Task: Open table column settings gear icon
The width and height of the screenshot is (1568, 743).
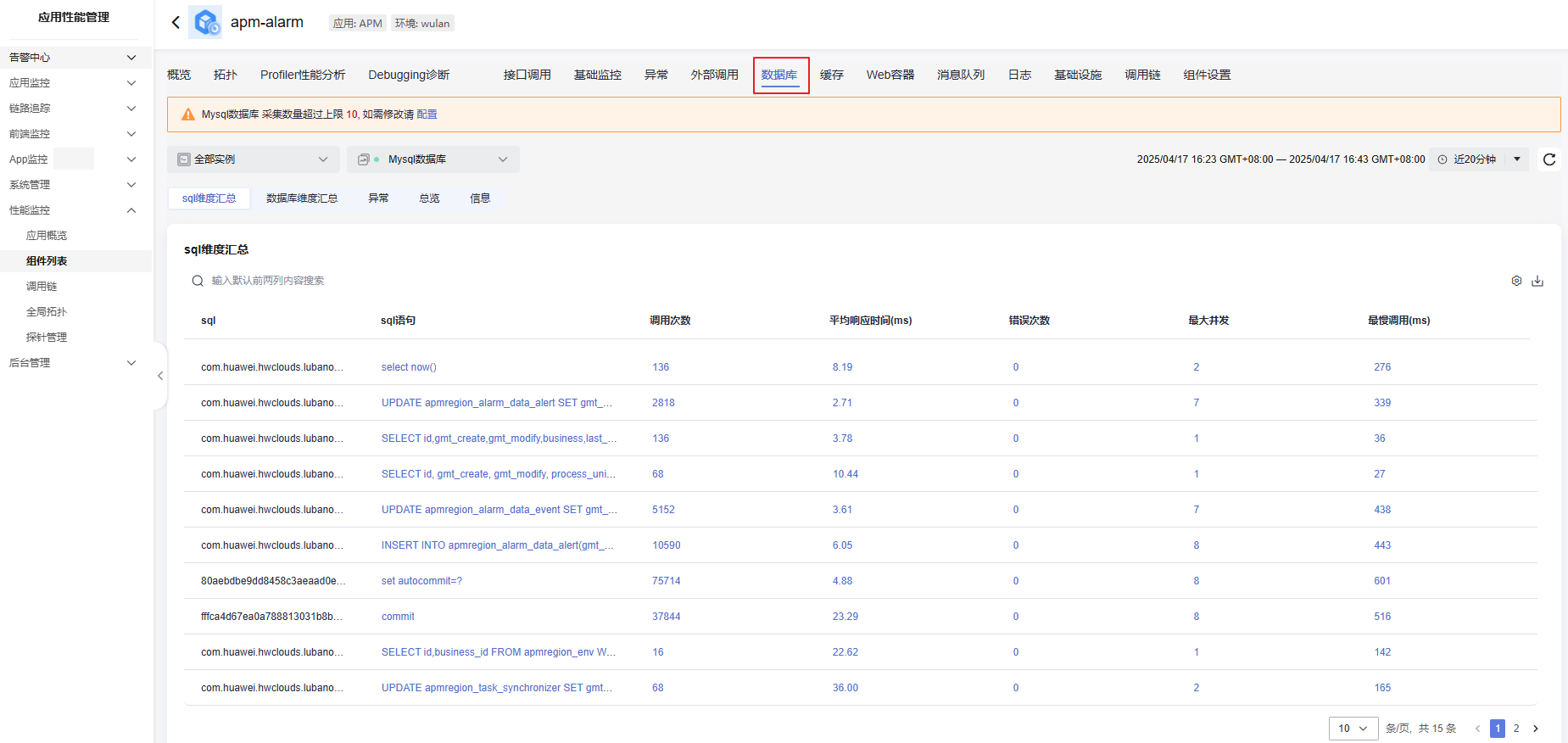Action: click(1516, 281)
